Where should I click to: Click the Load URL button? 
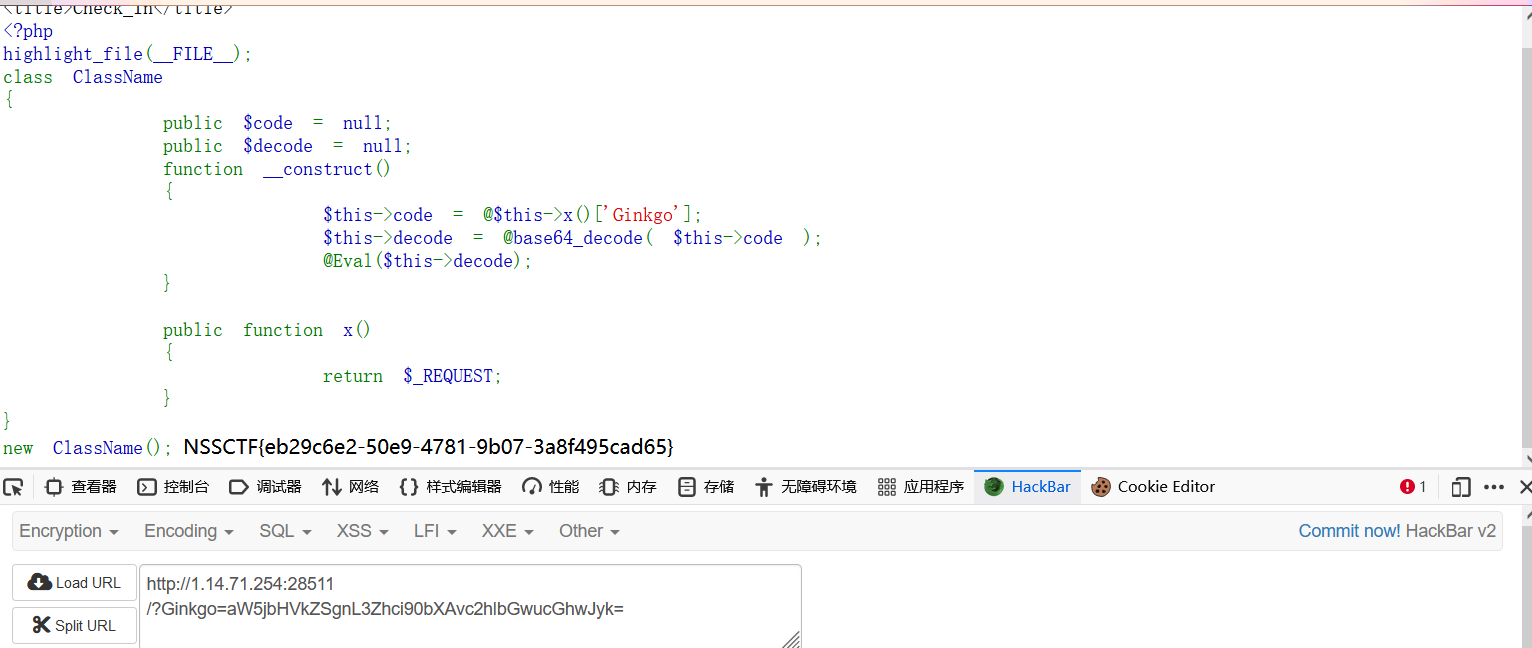click(x=74, y=583)
